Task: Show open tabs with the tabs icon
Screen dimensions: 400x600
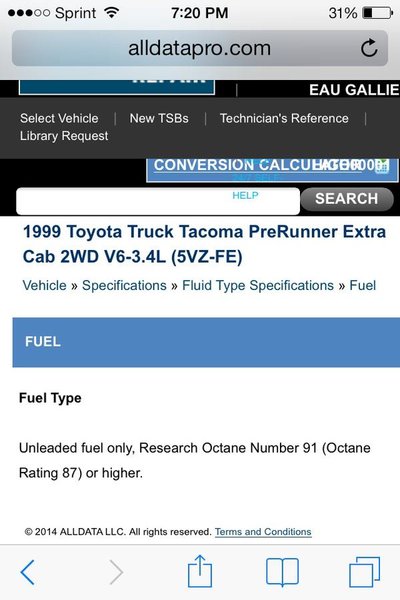Action: pos(365,572)
